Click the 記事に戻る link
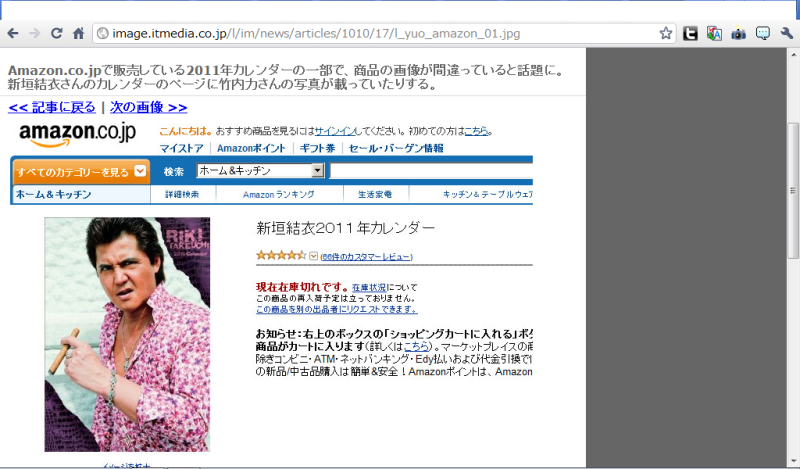This screenshot has height=469, width=800. (x=52, y=107)
